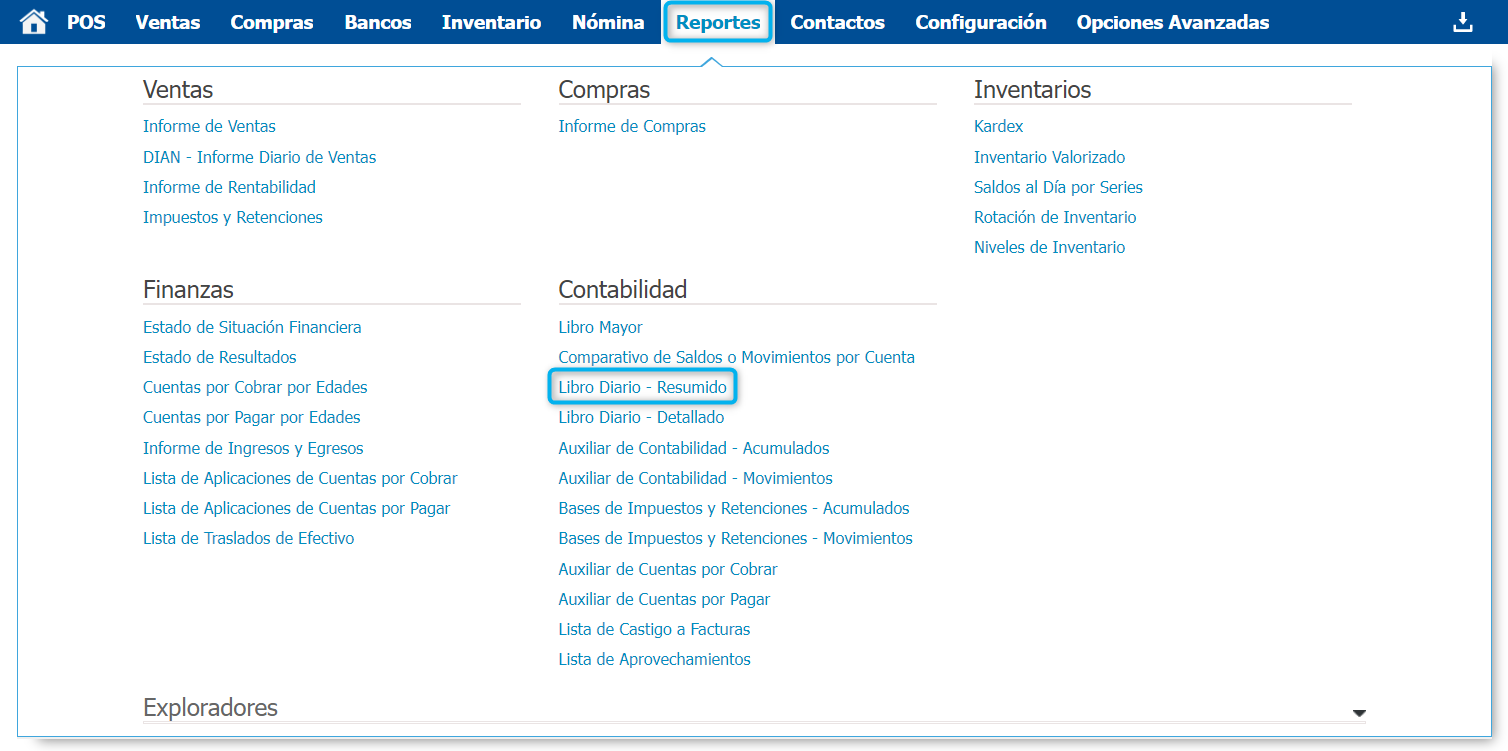1508x751 pixels.
Task: Open Estado de Situación Financiera report
Action: (252, 327)
